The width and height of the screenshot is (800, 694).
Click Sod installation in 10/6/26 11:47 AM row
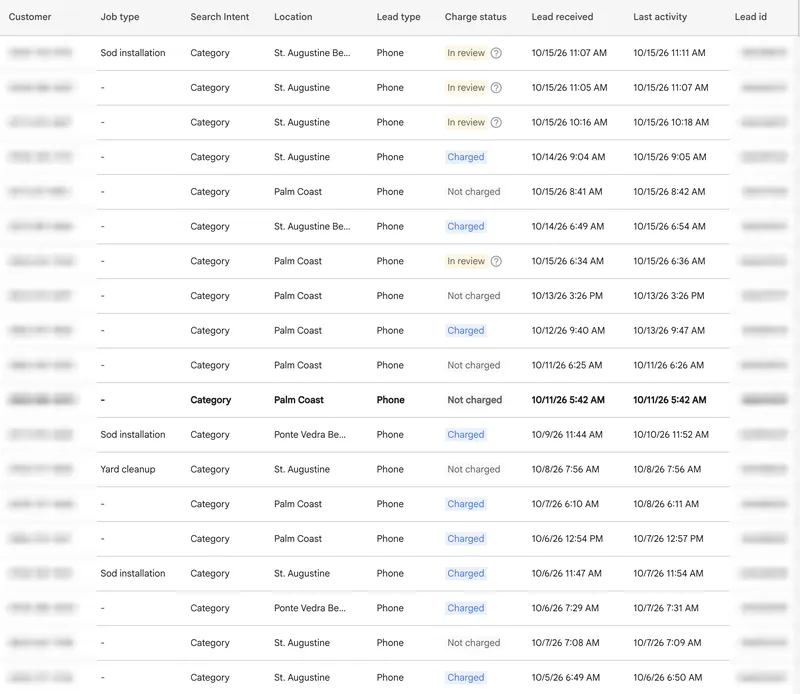pos(133,574)
